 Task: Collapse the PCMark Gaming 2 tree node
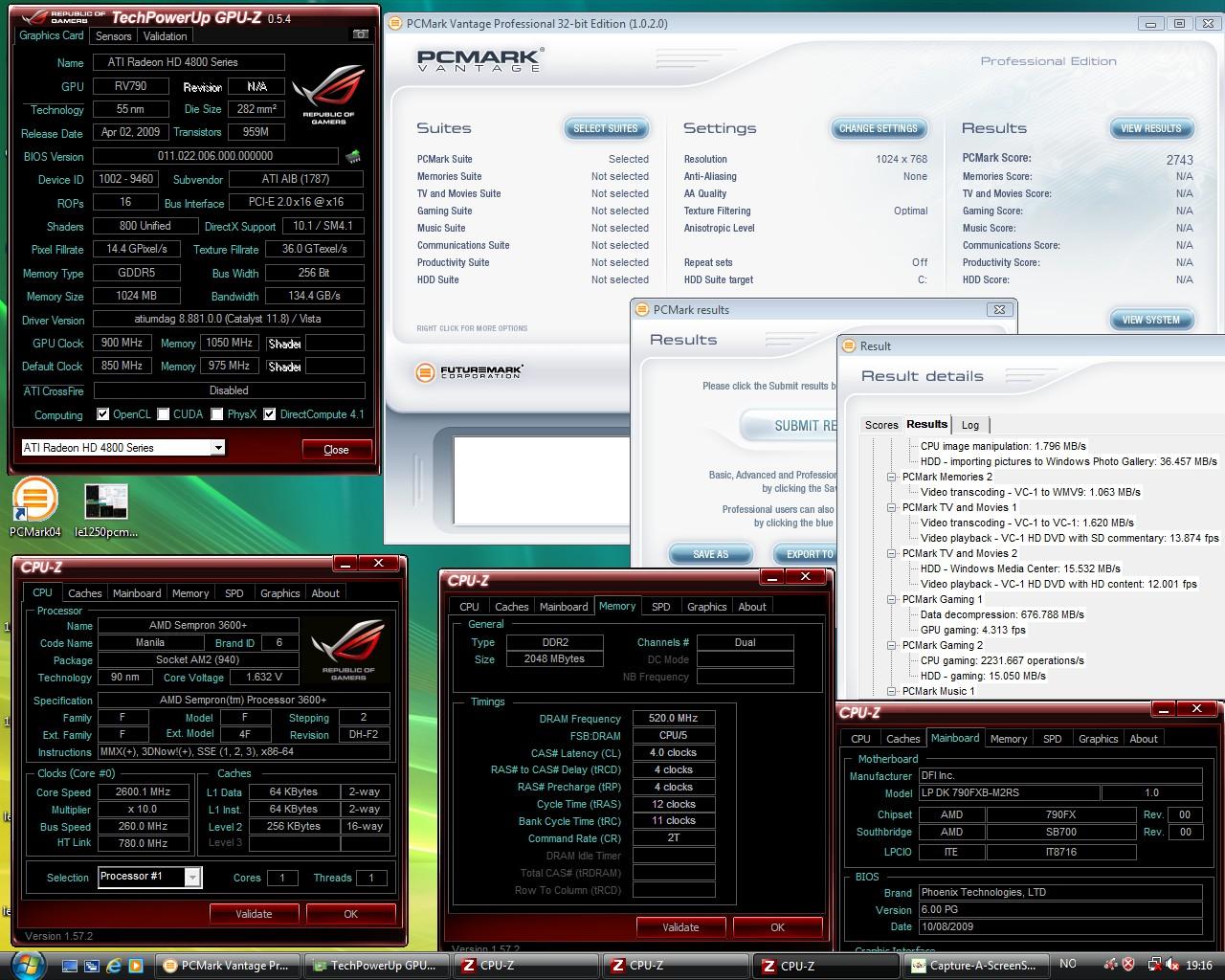891,645
